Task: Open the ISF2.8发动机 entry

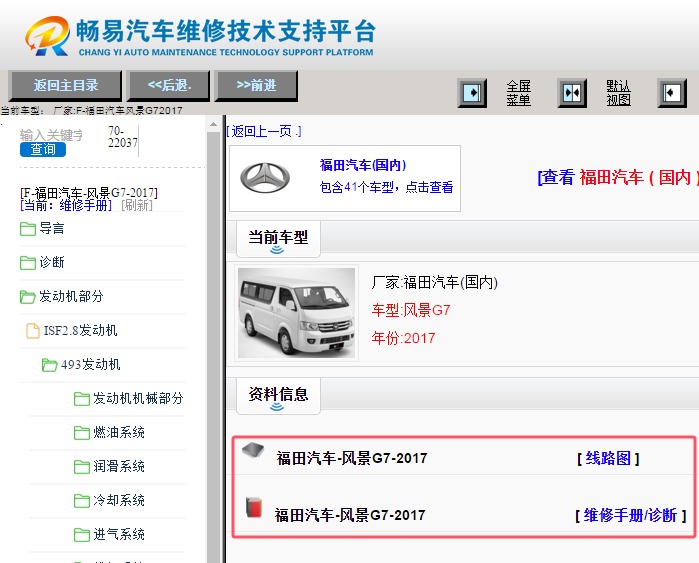Action: [80, 330]
